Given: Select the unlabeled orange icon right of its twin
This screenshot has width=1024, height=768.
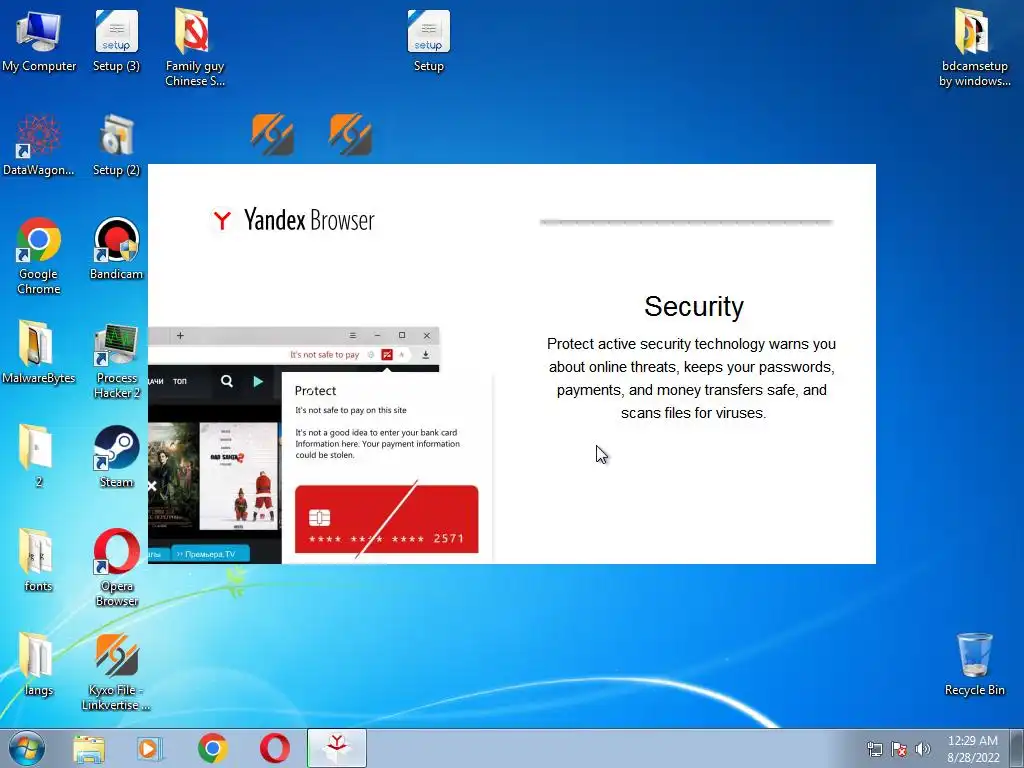Looking at the screenshot, I should 351,135.
